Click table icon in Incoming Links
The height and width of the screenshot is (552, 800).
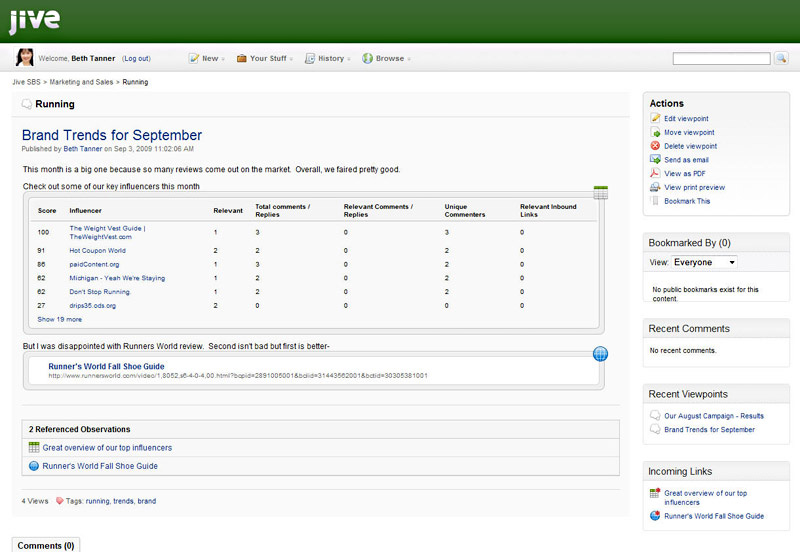pyautogui.click(x=655, y=493)
